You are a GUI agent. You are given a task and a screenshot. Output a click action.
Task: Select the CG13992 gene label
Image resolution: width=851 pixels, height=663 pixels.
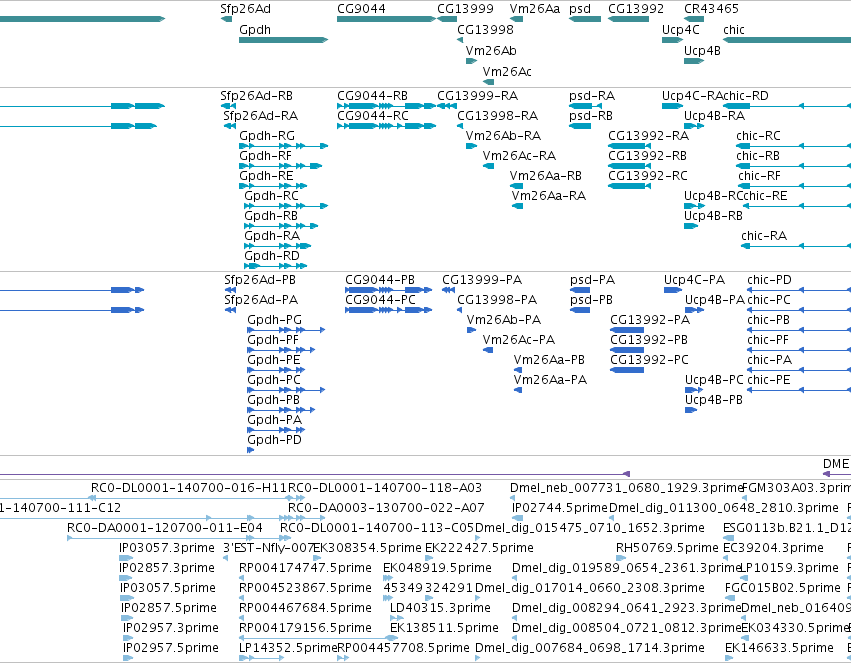[x=636, y=9]
